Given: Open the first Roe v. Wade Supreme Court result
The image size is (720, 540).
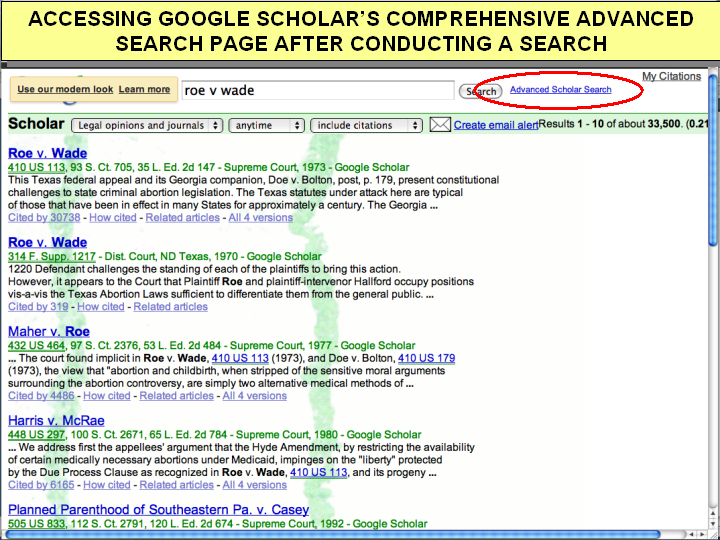Looking at the screenshot, I should (x=47, y=153).
